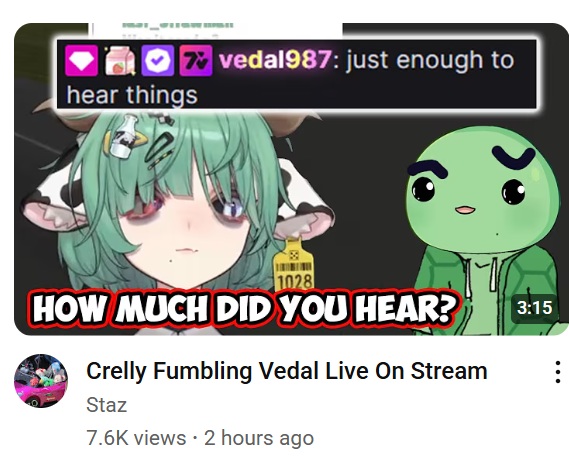The width and height of the screenshot is (569, 459).
Task: Open the Crelly Fumbling Vedal video title
Action: (x=287, y=371)
